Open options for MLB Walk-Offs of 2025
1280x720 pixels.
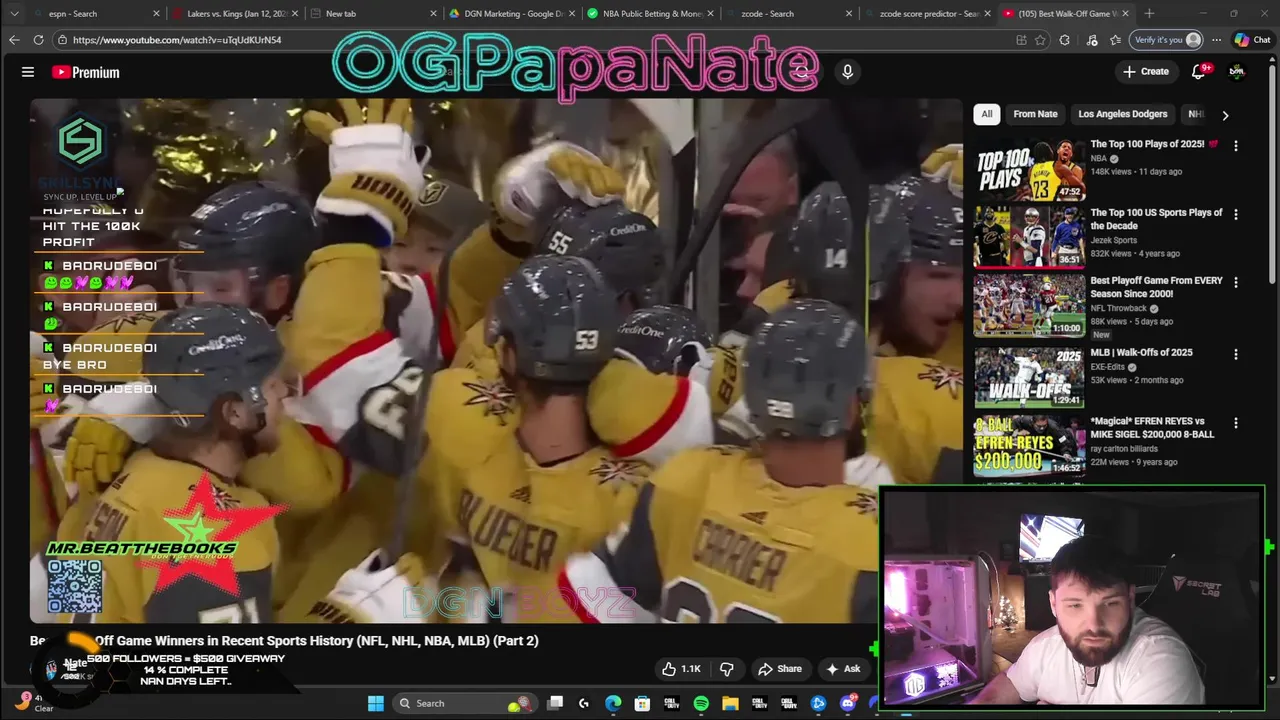tap(1236, 354)
